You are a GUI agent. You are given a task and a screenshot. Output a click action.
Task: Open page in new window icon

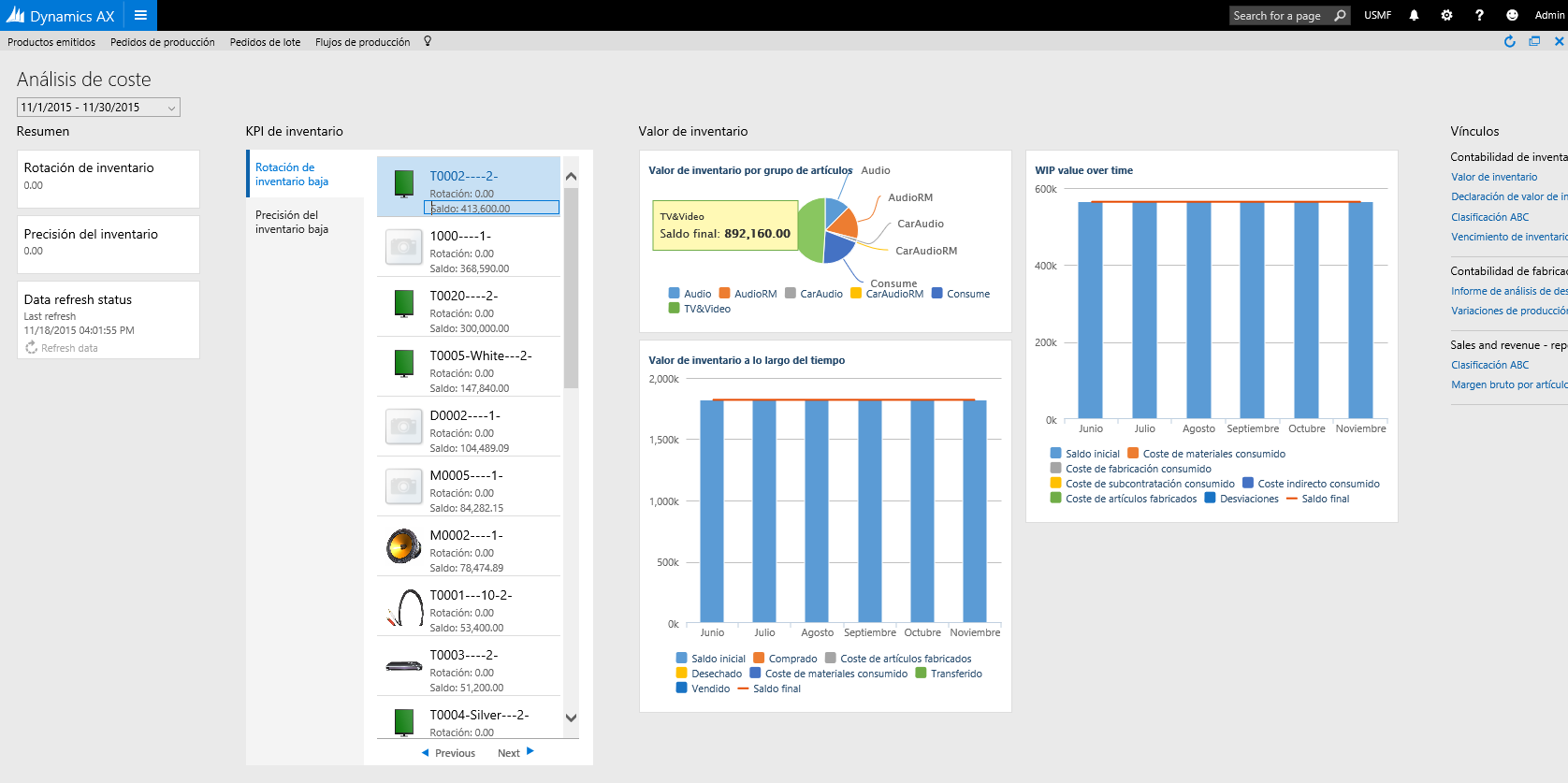[x=1534, y=41]
